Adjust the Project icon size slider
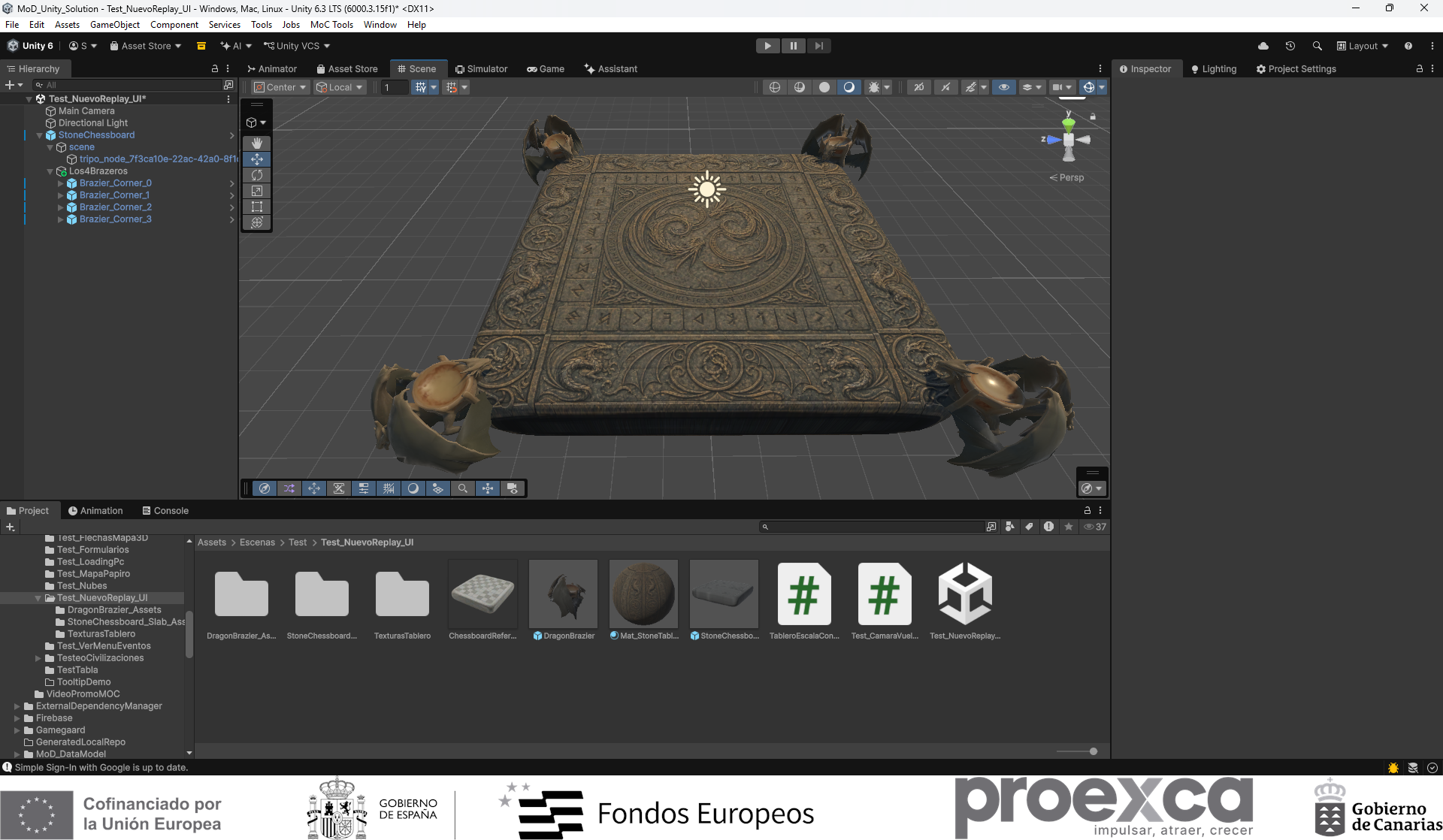This screenshot has width=1443, height=840. coord(1077,751)
